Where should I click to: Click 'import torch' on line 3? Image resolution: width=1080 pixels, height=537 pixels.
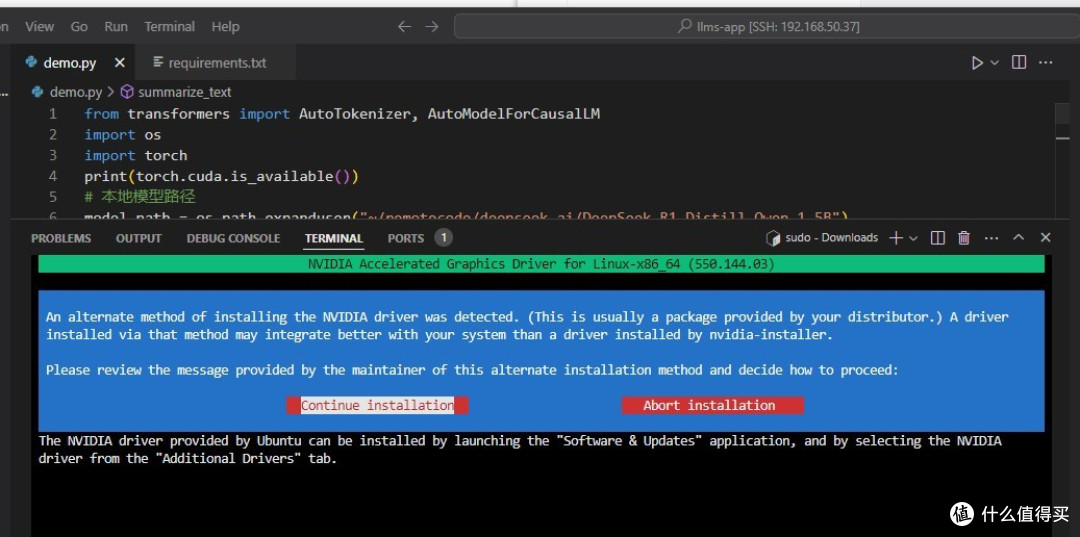136,156
